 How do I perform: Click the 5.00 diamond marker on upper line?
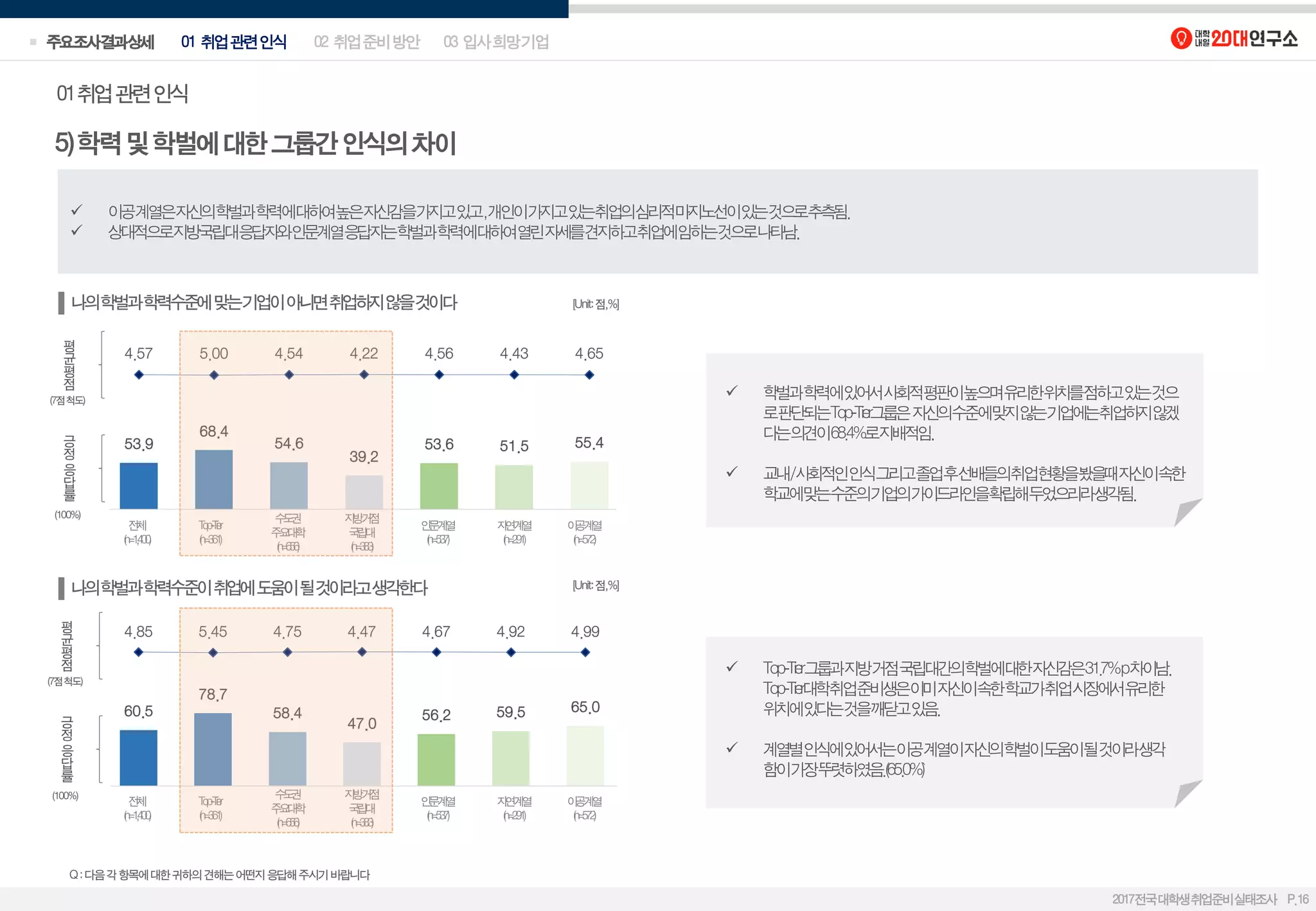pos(214,375)
